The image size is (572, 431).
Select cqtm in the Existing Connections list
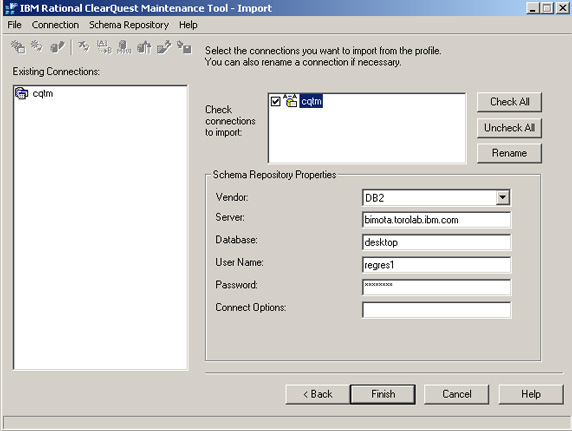click(43, 93)
